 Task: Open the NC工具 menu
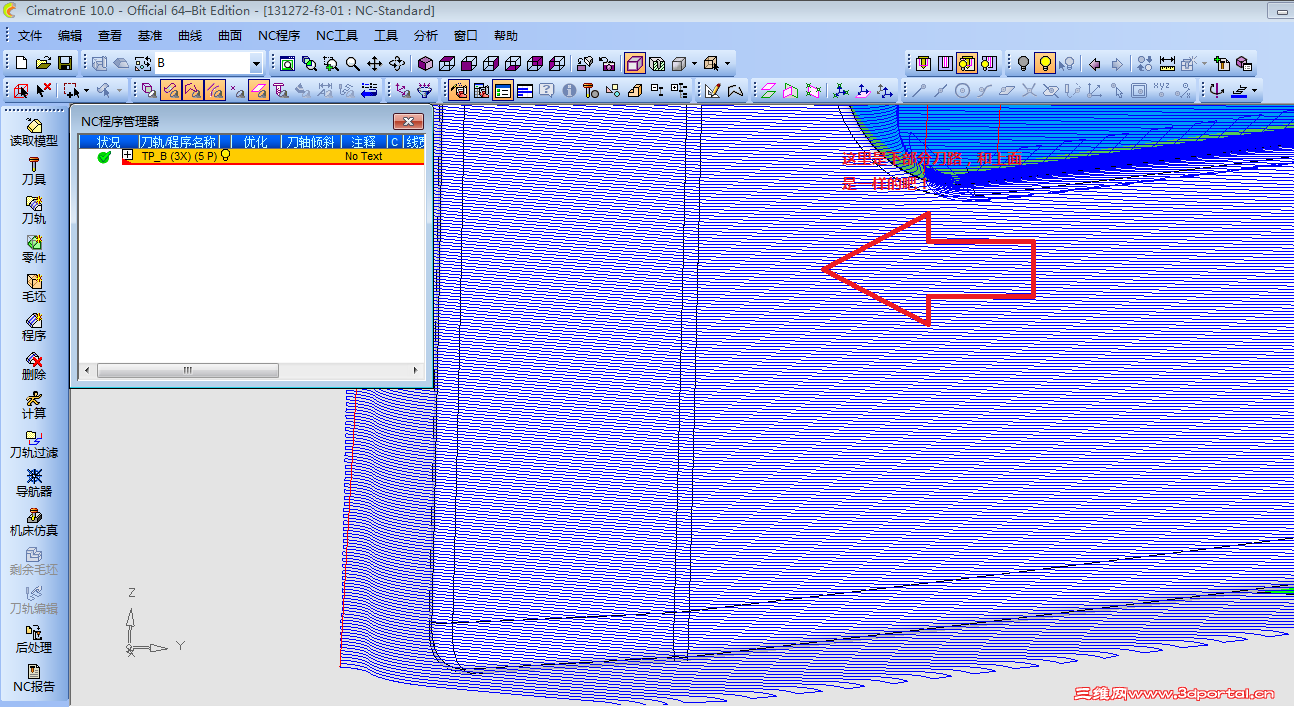pos(337,35)
